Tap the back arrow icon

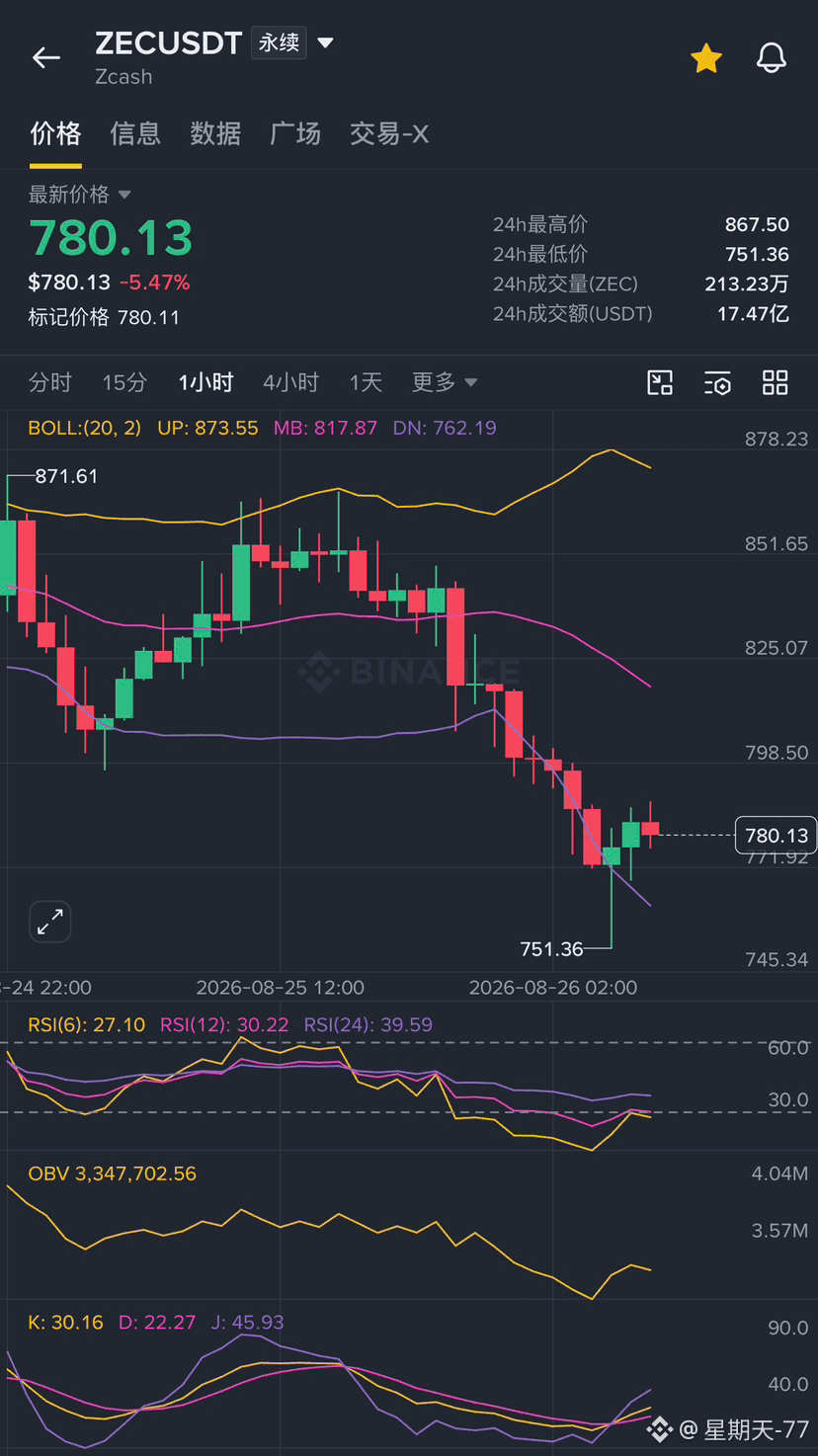tap(46, 58)
